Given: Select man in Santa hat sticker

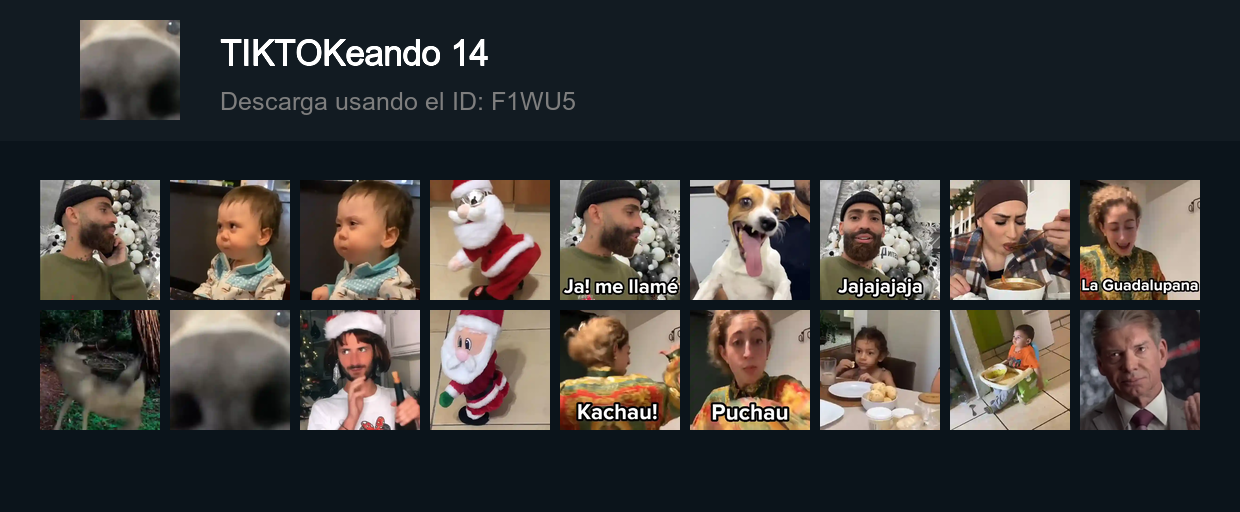Looking at the screenshot, I should pyautogui.click(x=360, y=370).
